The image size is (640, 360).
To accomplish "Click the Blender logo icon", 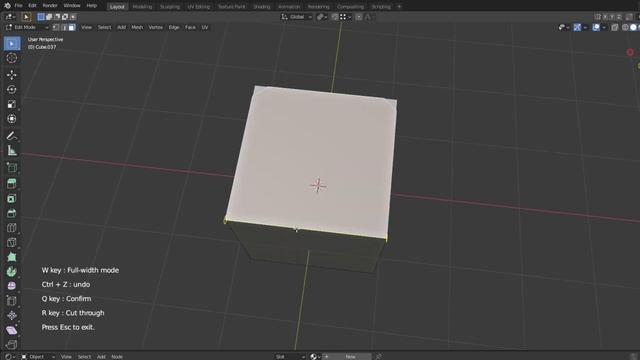I will [x=7, y=6].
